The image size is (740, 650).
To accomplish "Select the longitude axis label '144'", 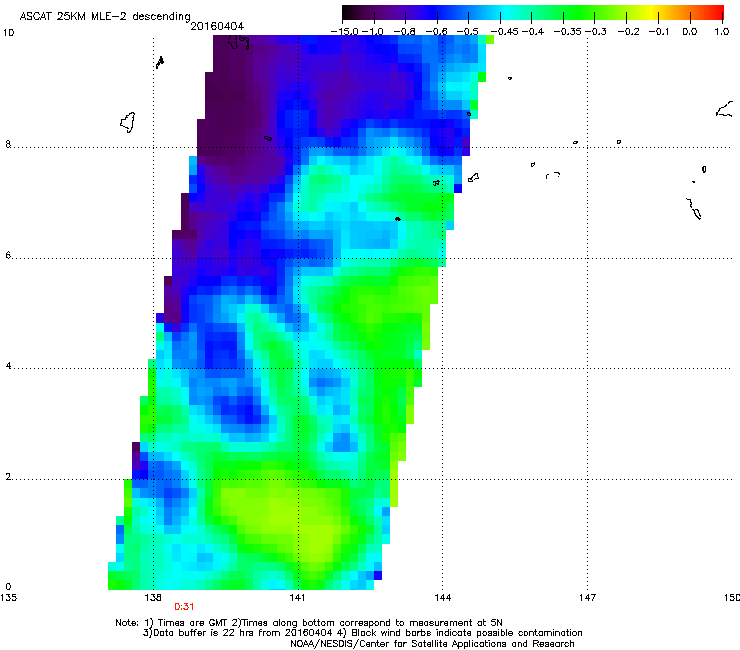I will tap(442, 598).
